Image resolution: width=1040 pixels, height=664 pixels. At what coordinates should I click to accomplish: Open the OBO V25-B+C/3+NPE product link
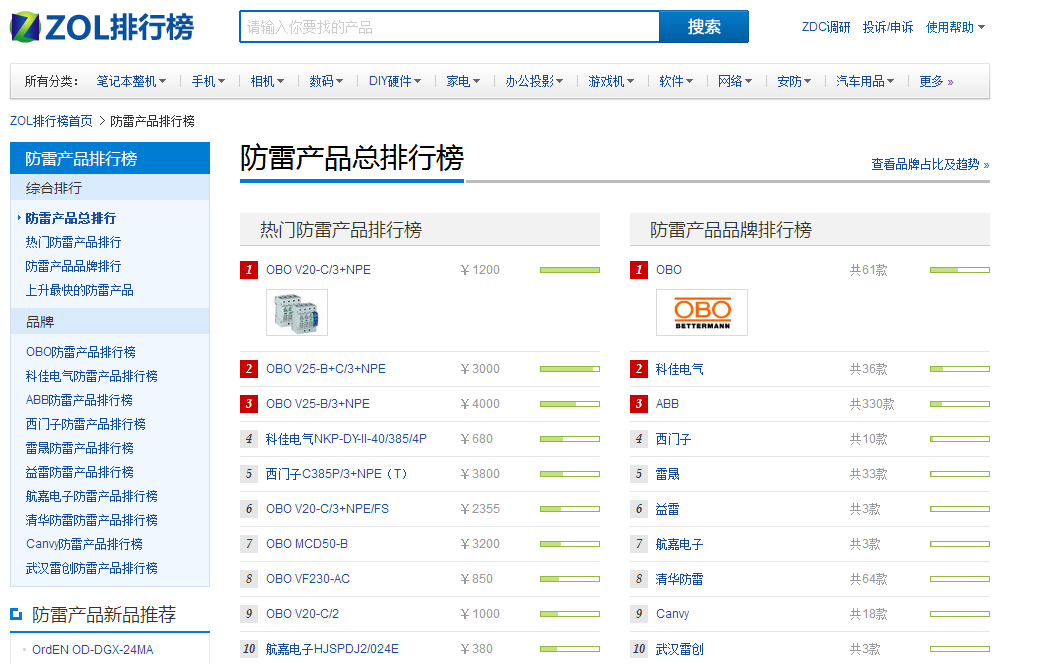pos(326,369)
